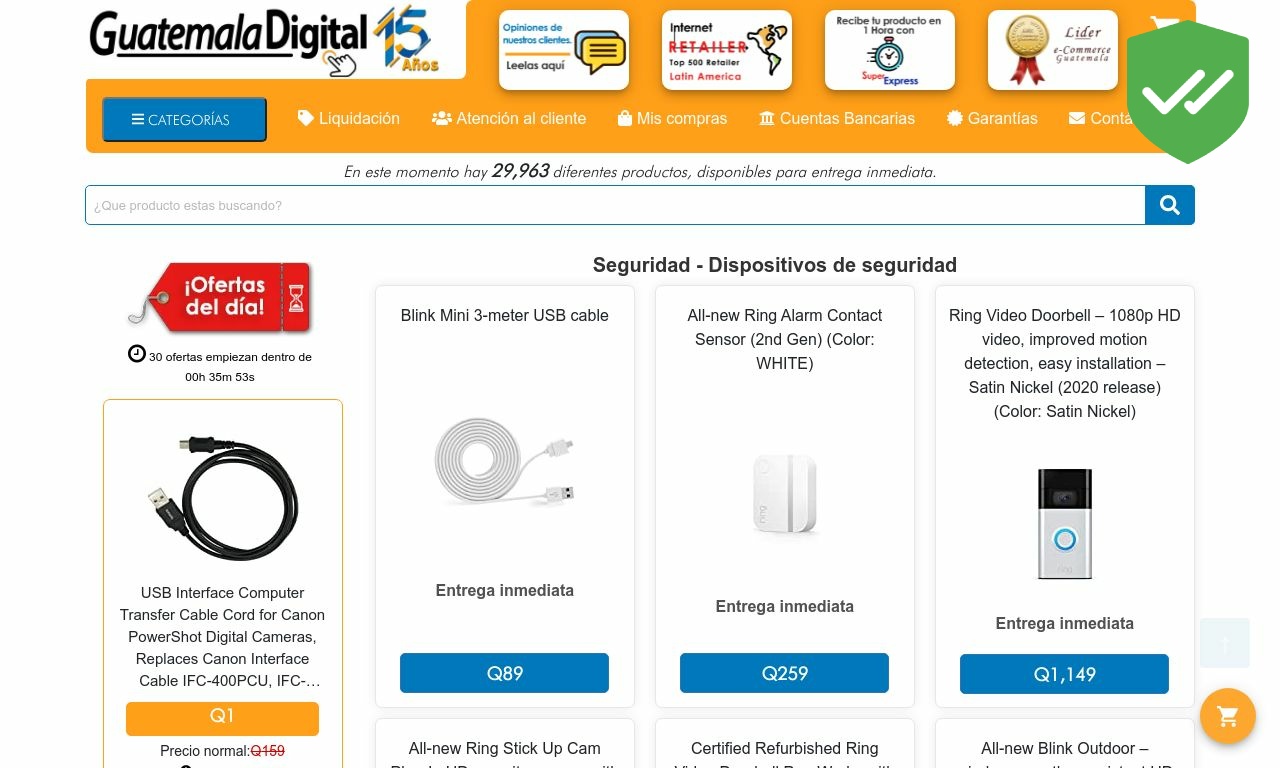Go to Mis compras
Image resolution: width=1280 pixels, height=768 pixels.
coord(673,118)
